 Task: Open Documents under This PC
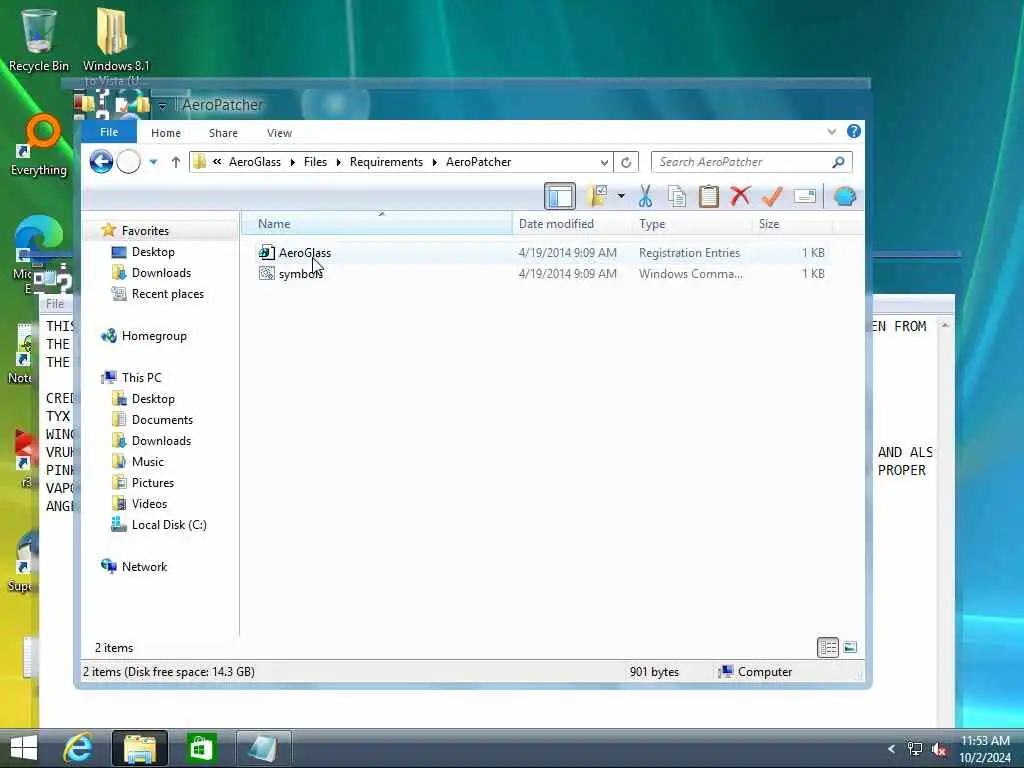(162, 420)
